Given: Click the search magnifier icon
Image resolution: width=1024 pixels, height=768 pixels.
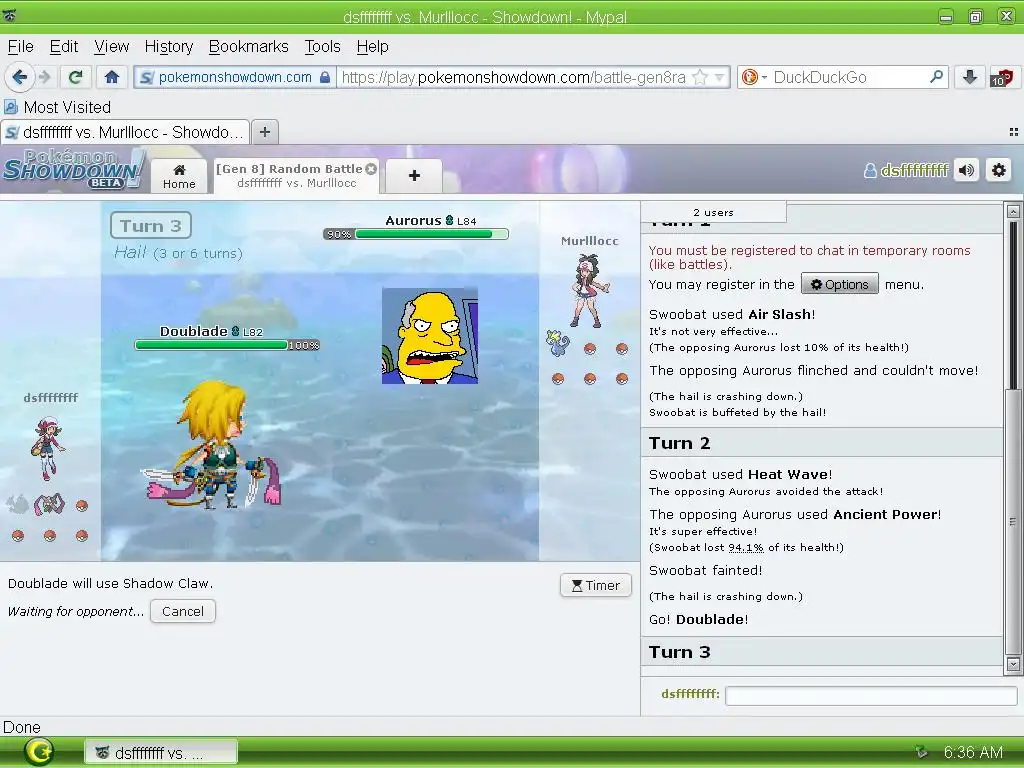Looking at the screenshot, I should [936, 77].
